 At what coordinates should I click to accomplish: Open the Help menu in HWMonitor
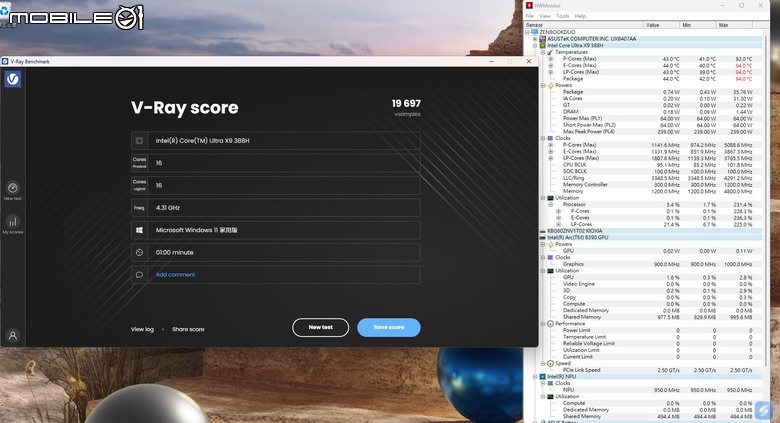581,16
